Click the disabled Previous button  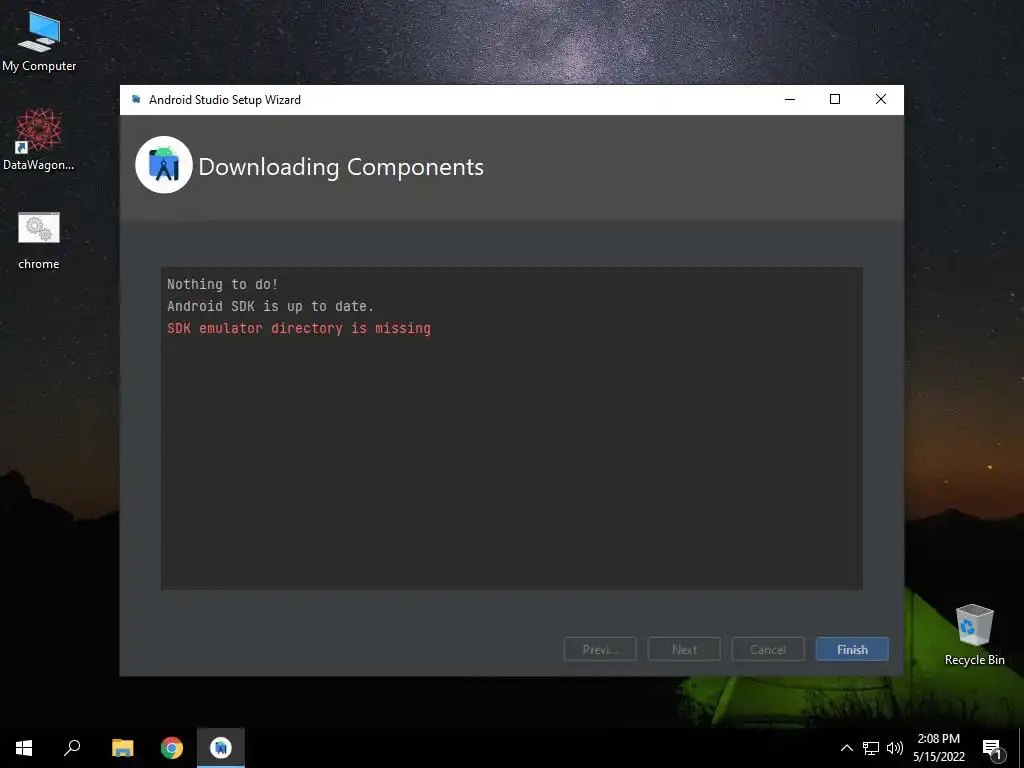coord(600,649)
